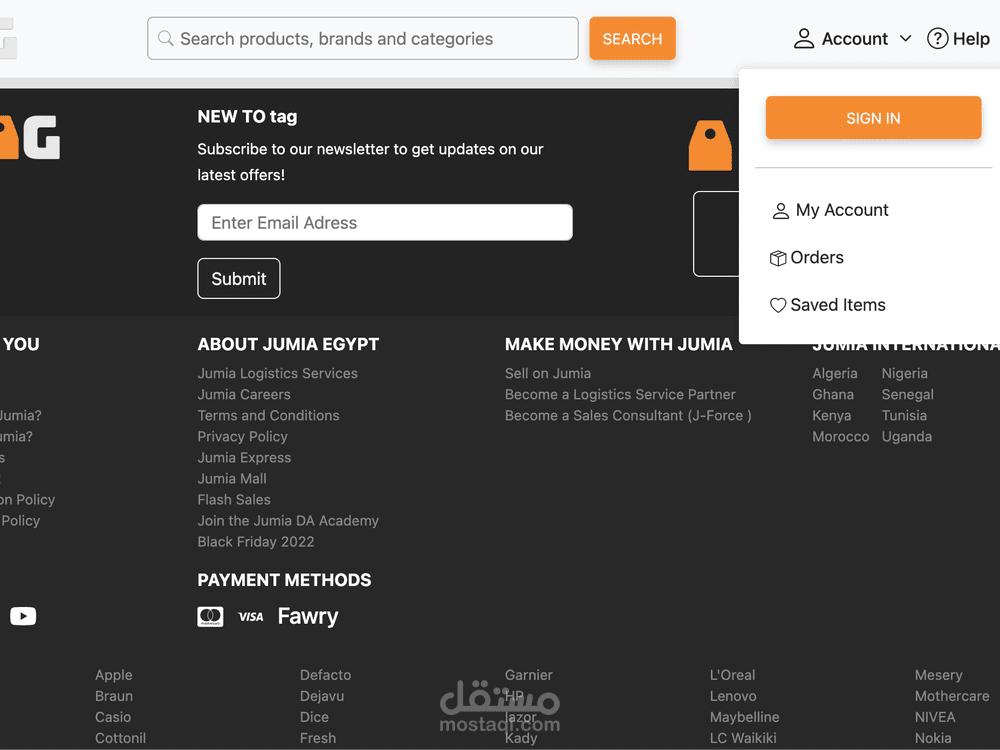Image resolution: width=1000 pixels, height=750 pixels.
Task: Open the Casio brand link
Action: 113,717
